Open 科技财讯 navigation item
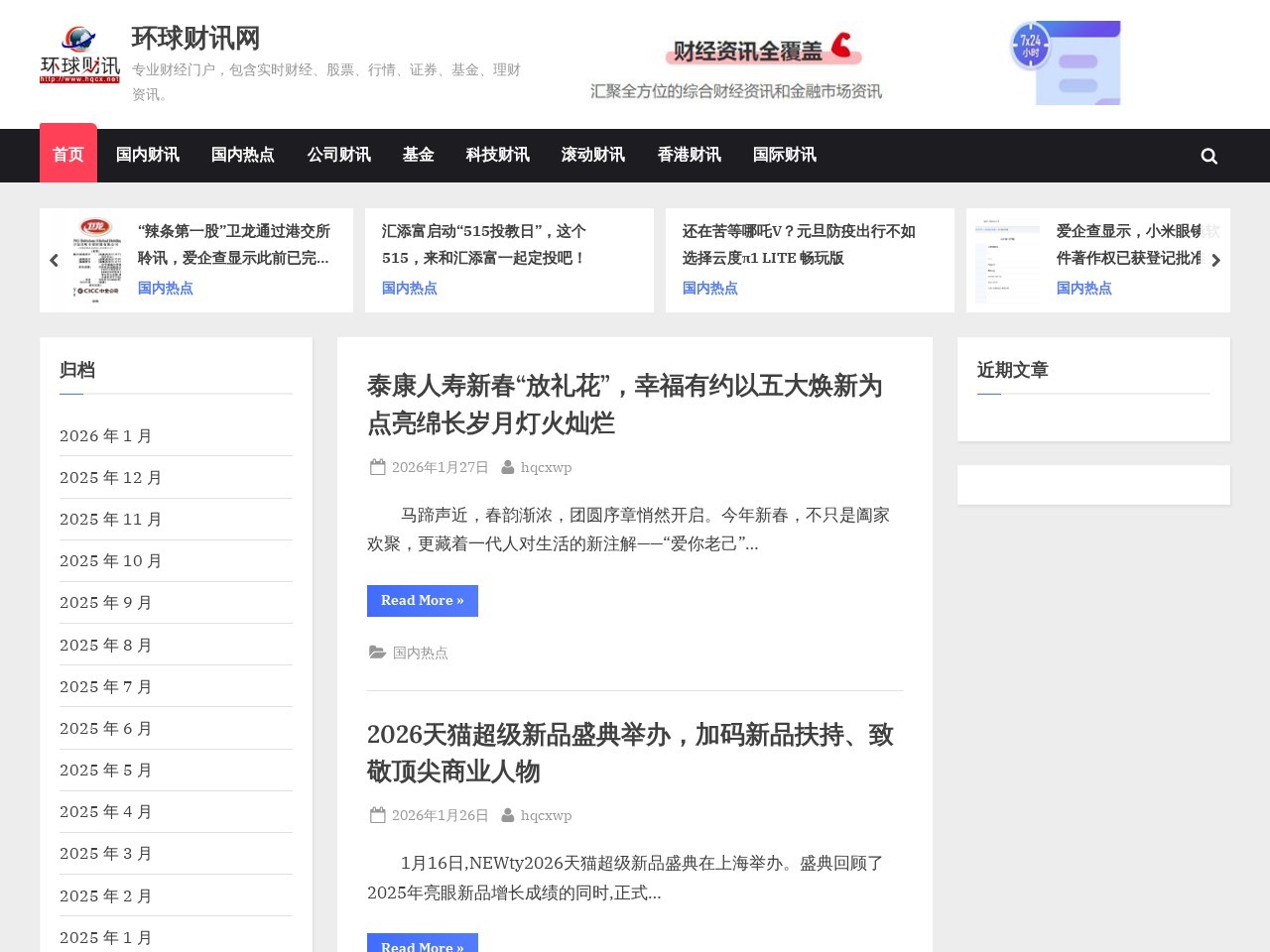1270x952 pixels. tap(497, 155)
